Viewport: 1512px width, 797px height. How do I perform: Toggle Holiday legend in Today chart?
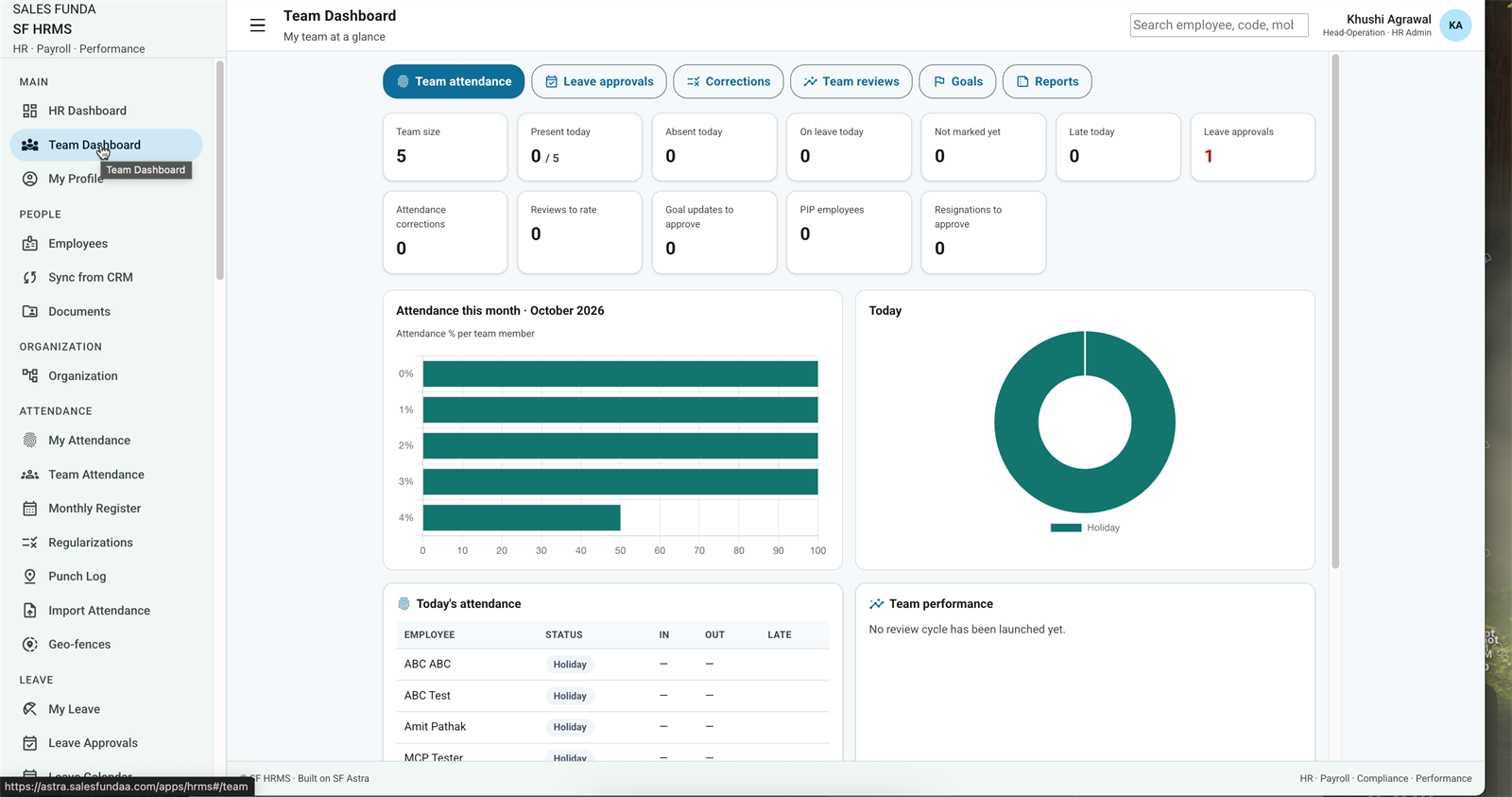(x=1085, y=528)
